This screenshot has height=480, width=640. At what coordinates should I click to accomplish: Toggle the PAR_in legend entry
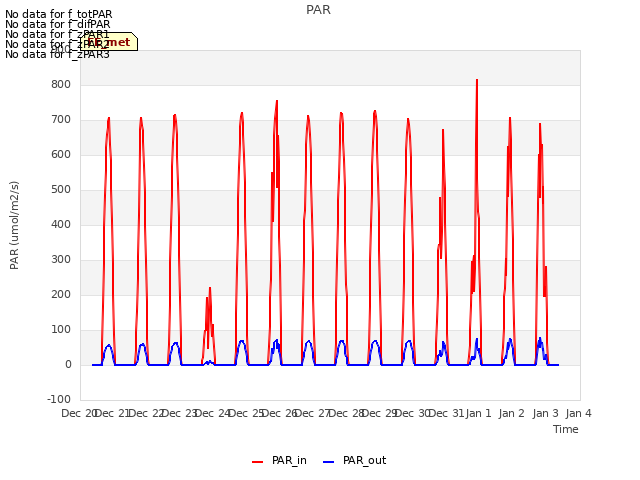pyautogui.click(x=280, y=461)
